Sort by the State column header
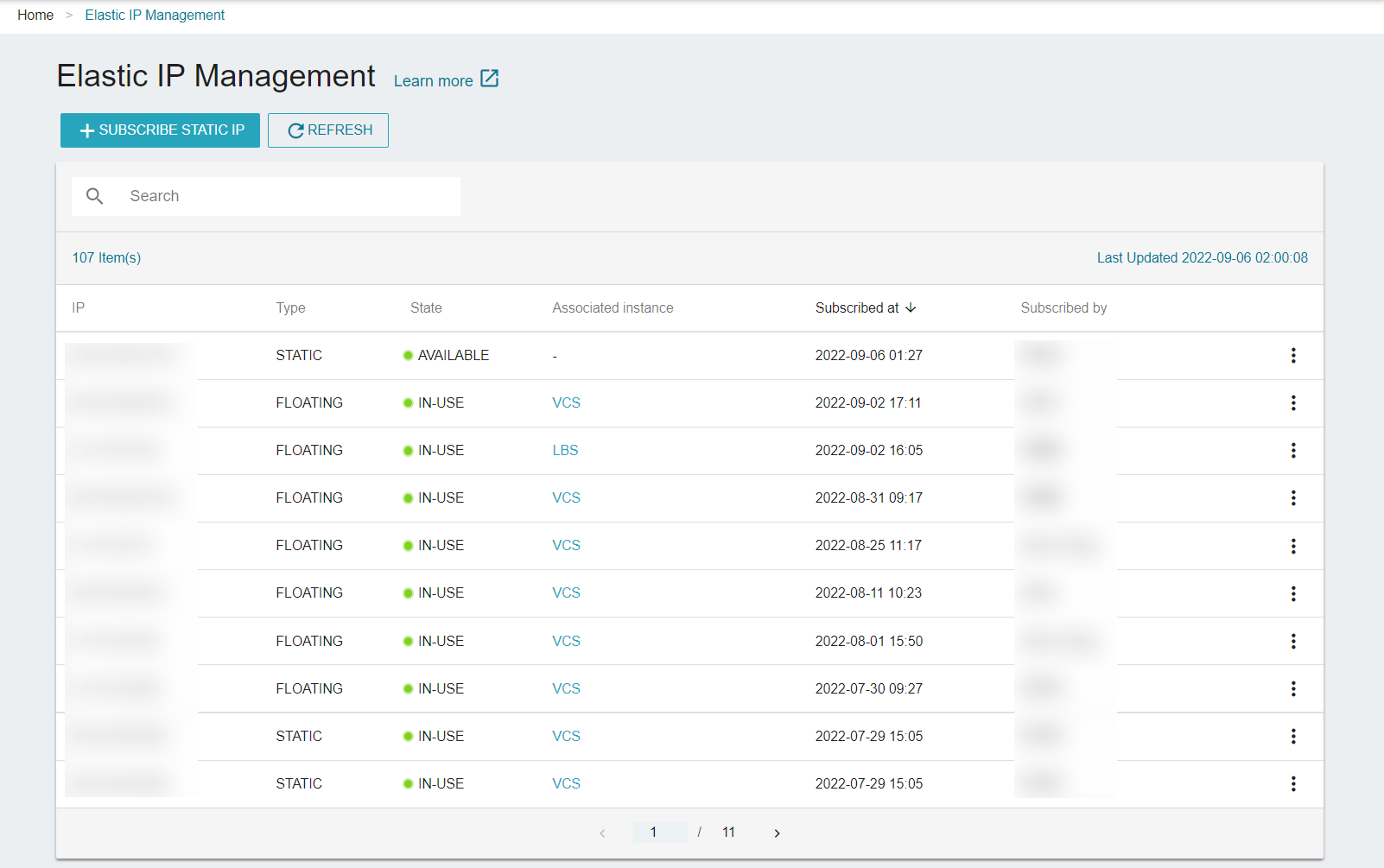The height and width of the screenshot is (868, 1384). click(x=426, y=307)
